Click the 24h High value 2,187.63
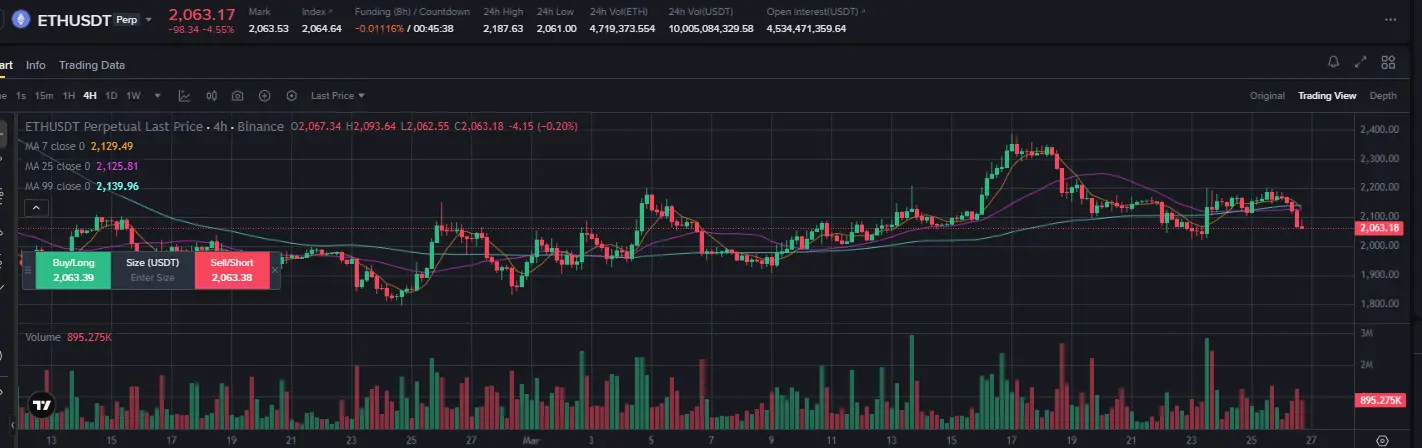The image size is (1422, 448). pyautogui.click(x=503, y=28)
